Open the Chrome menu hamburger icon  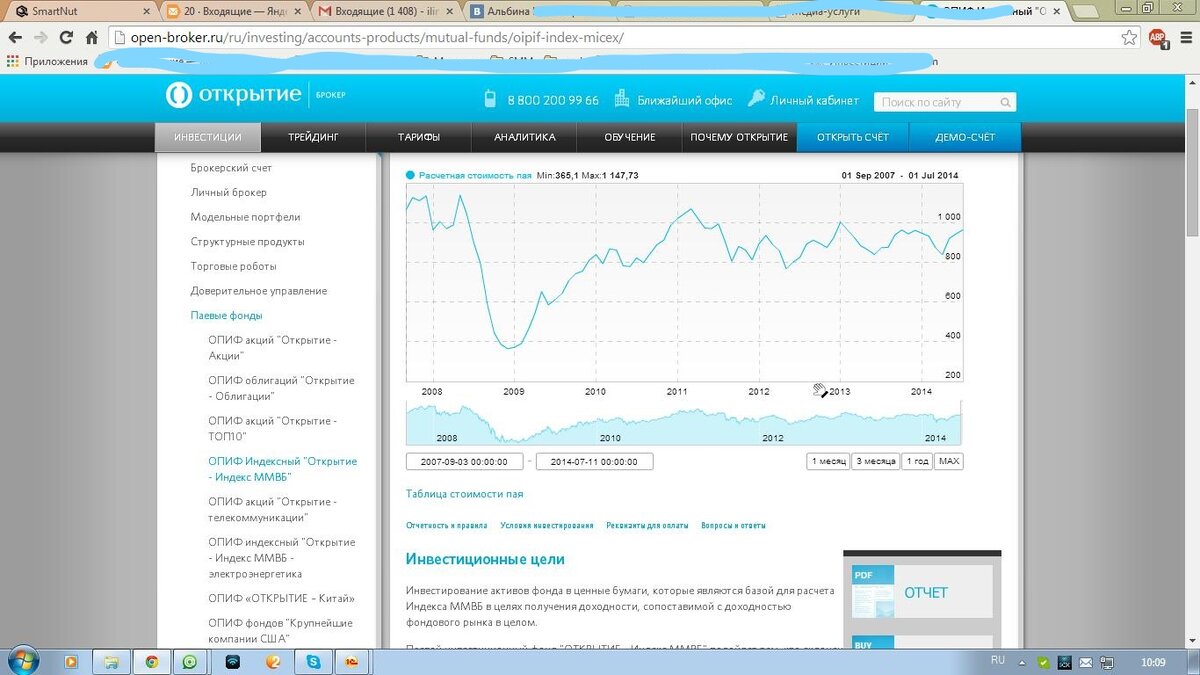coord(1184,37)
